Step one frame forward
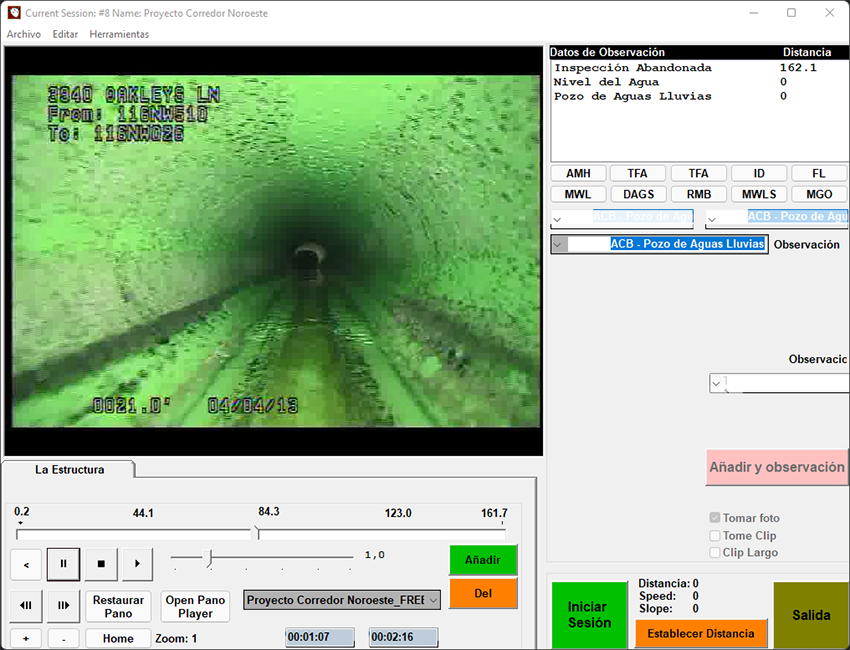 tap(63, 606)
